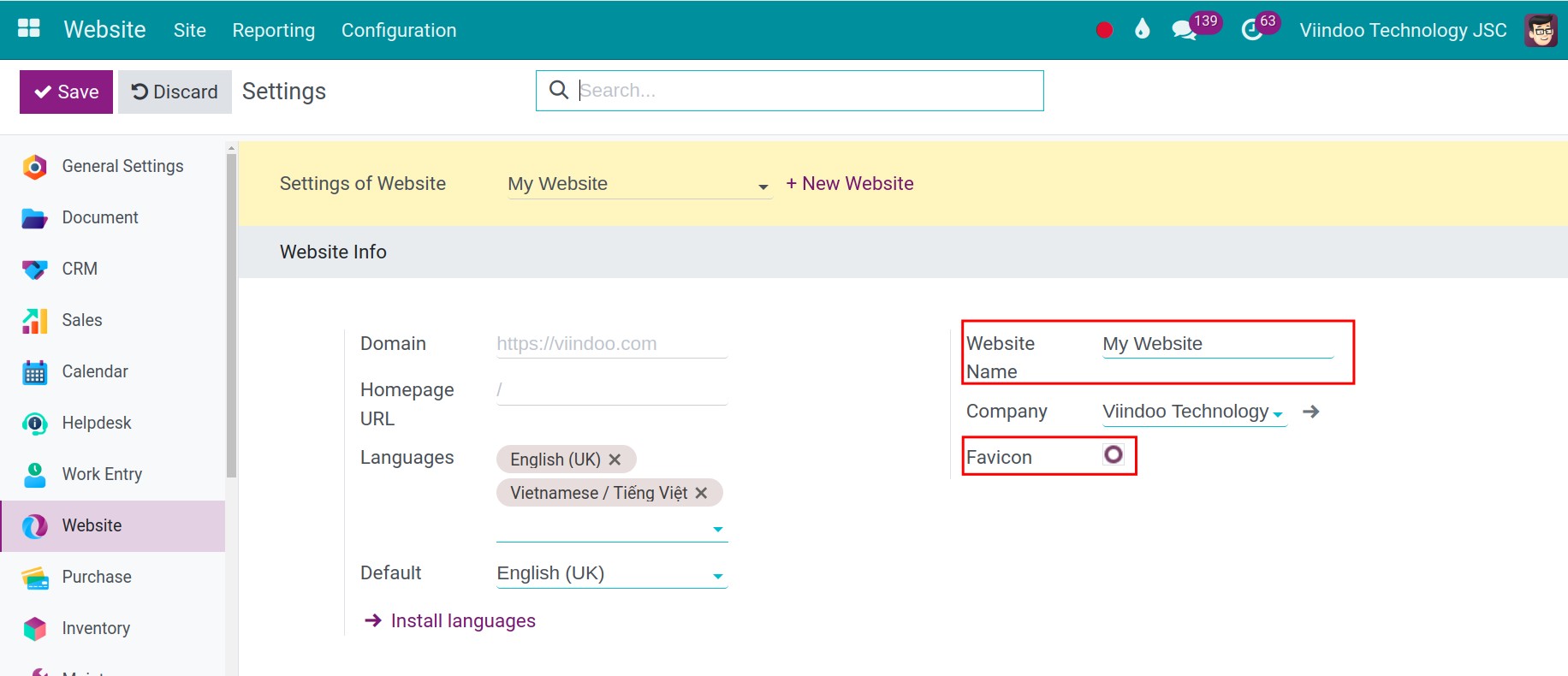Select Website tab in settings sidebar
Image resolution: width=1568 pixels, height=676 pixels.
coord(113,525)
